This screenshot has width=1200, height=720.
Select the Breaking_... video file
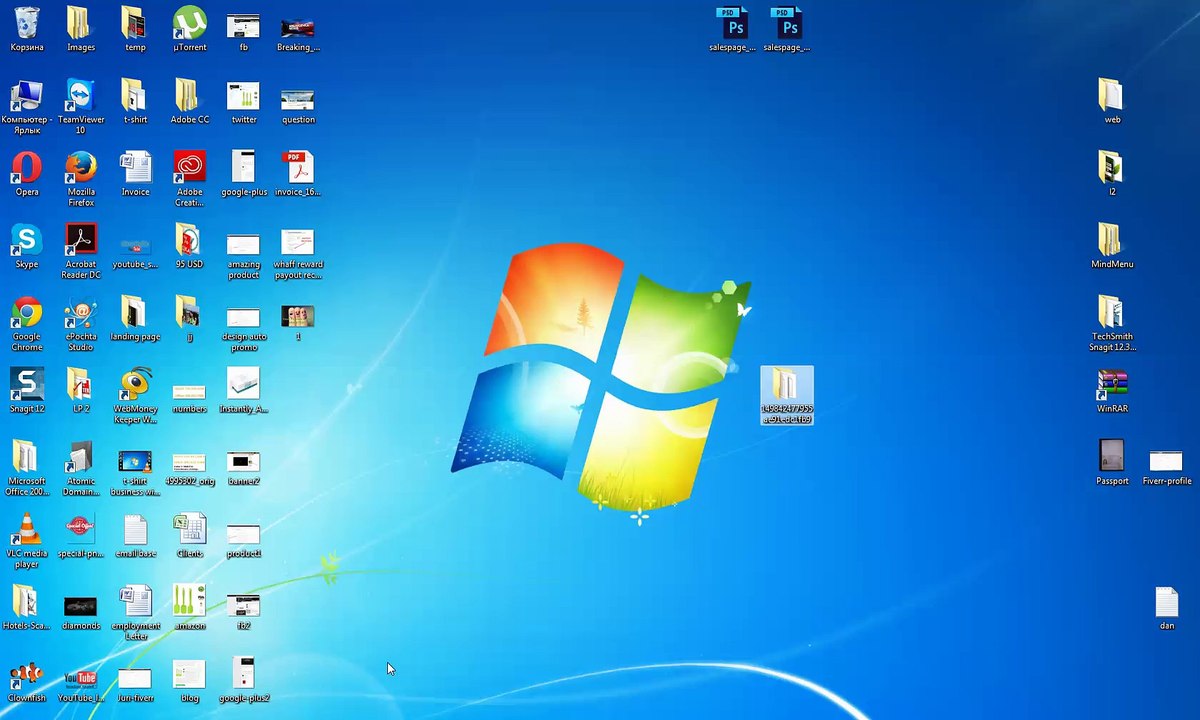click(x=297, y=34)
